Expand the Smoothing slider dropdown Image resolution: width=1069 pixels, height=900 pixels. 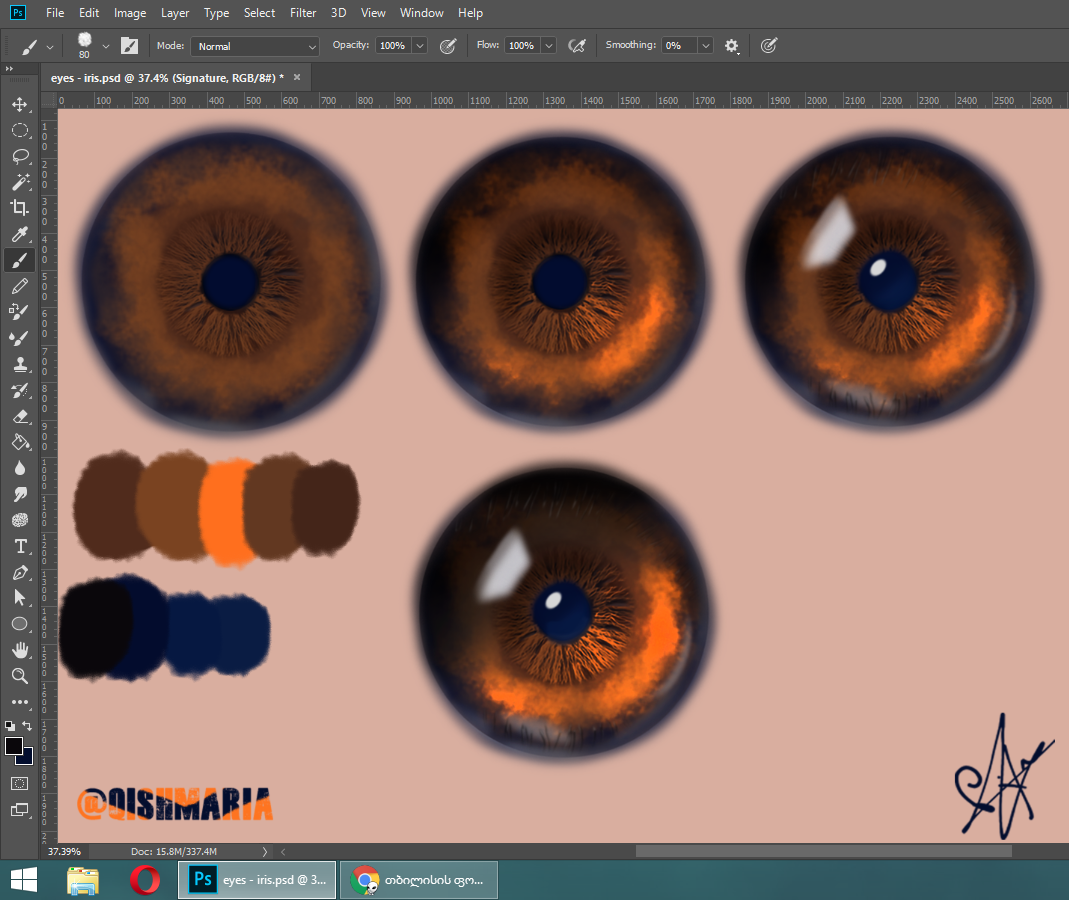tap(706, 46)
